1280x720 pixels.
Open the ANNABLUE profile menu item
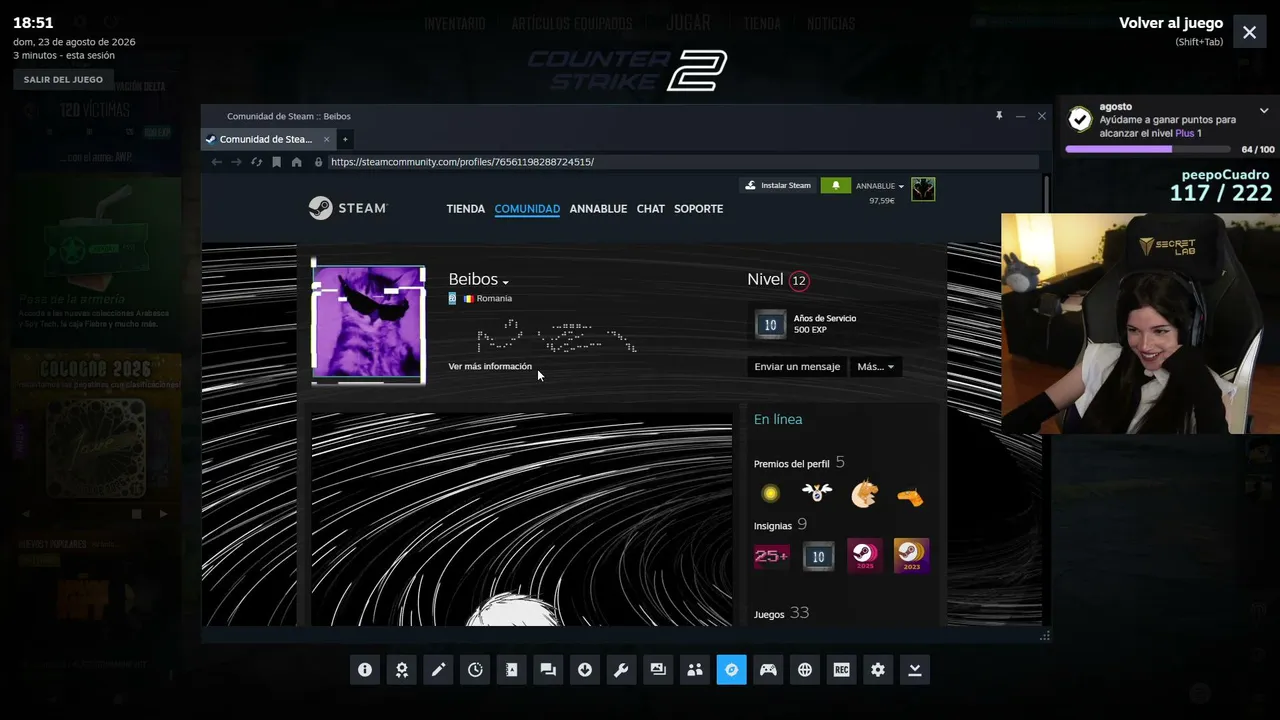coord(598,209)
